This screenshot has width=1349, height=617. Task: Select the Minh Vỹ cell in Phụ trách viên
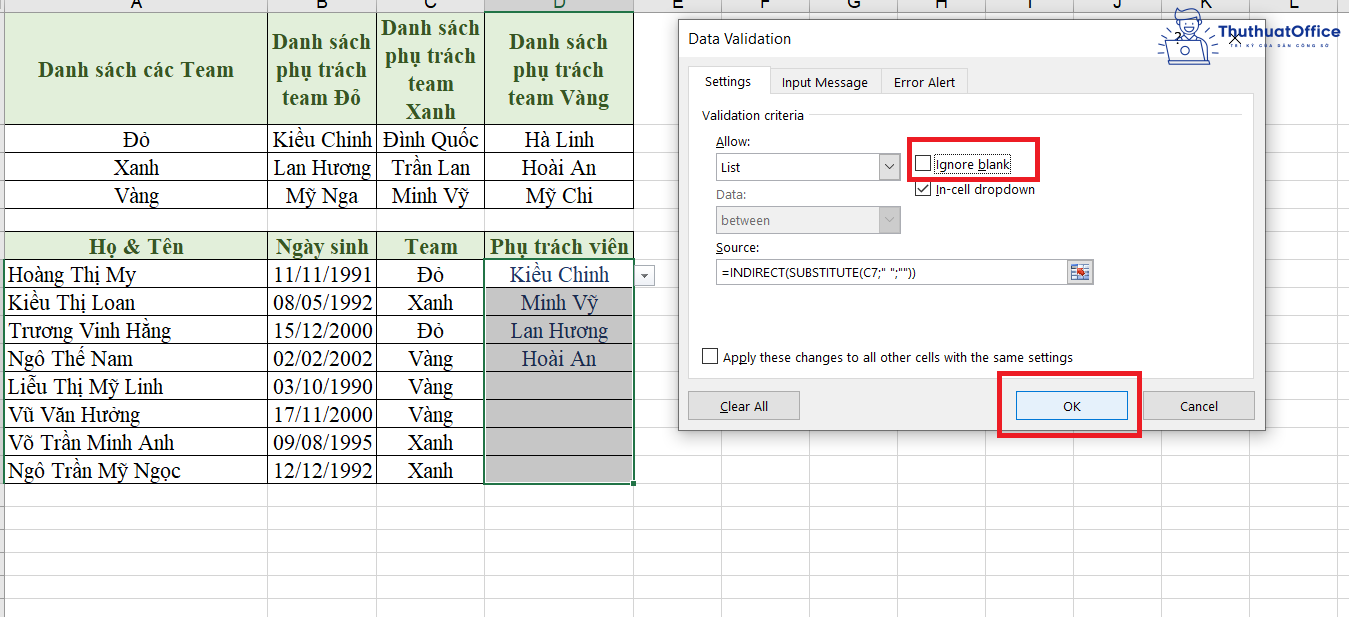pyautogui.click(x=558, y=302)
